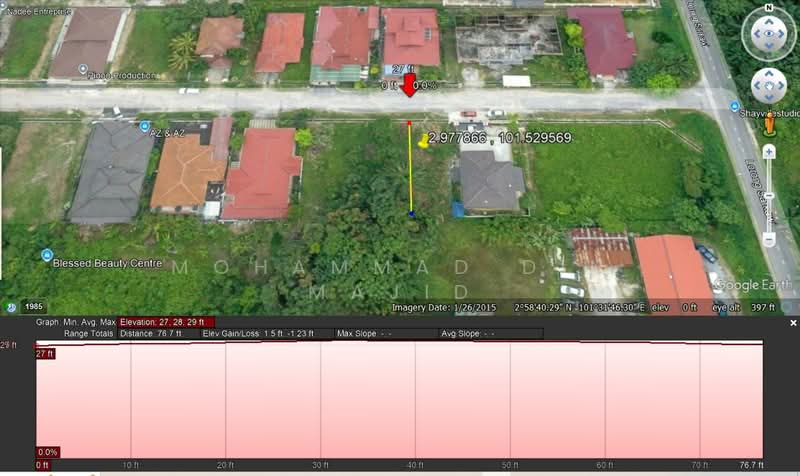
Task: Click the red elevation arrow marker
Action: coord(409,84)
